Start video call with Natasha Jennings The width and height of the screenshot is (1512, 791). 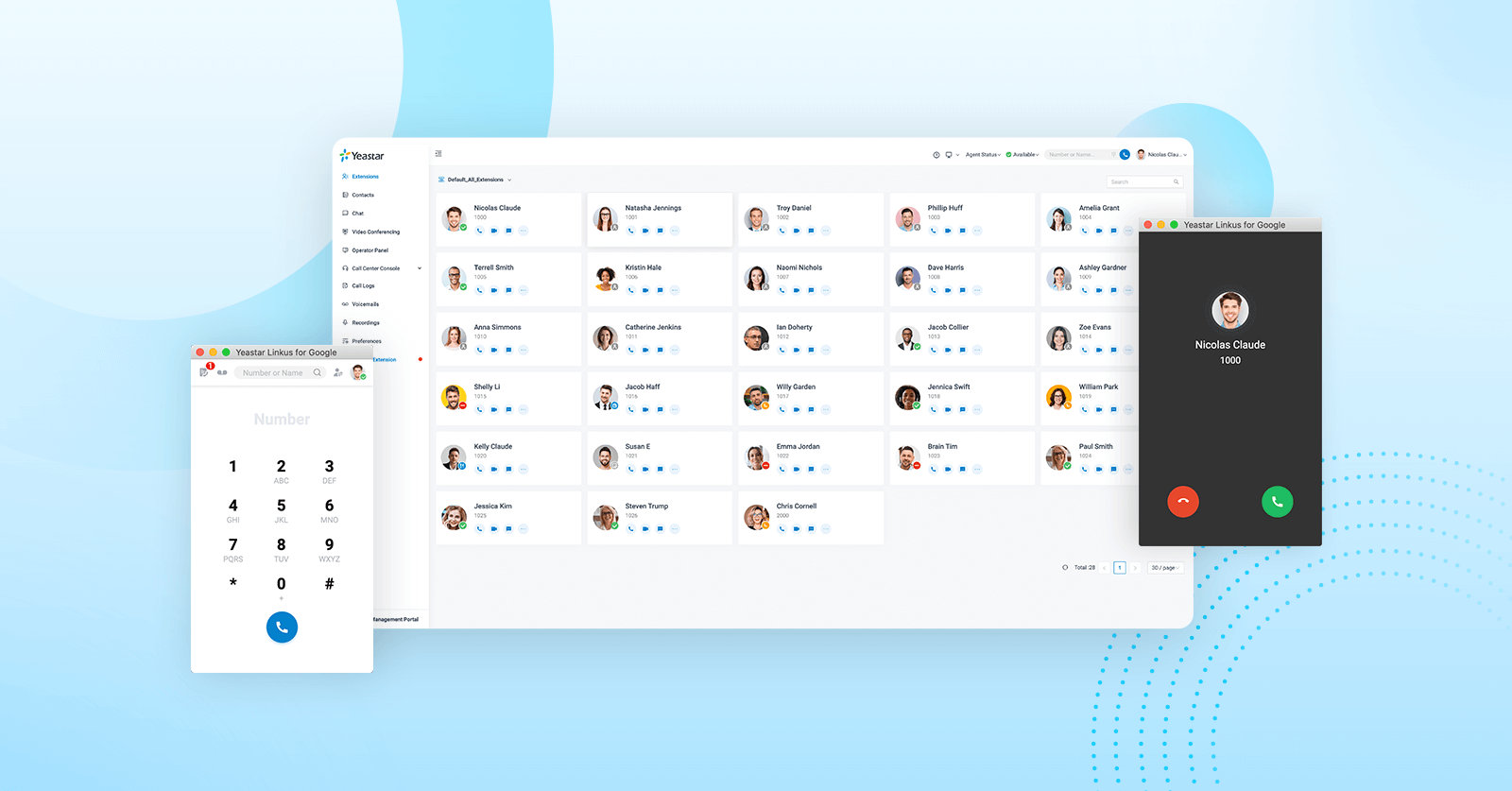click(x=645, y=231)
